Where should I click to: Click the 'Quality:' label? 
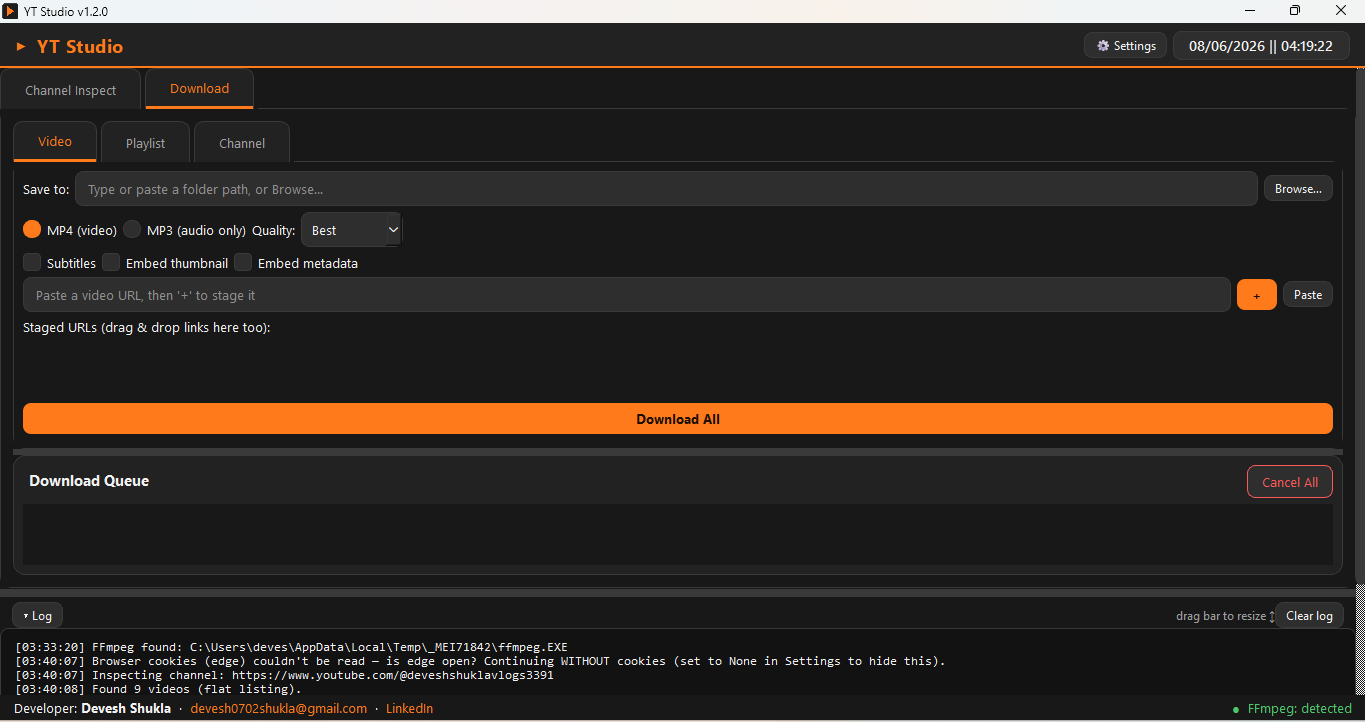(274, 230)
